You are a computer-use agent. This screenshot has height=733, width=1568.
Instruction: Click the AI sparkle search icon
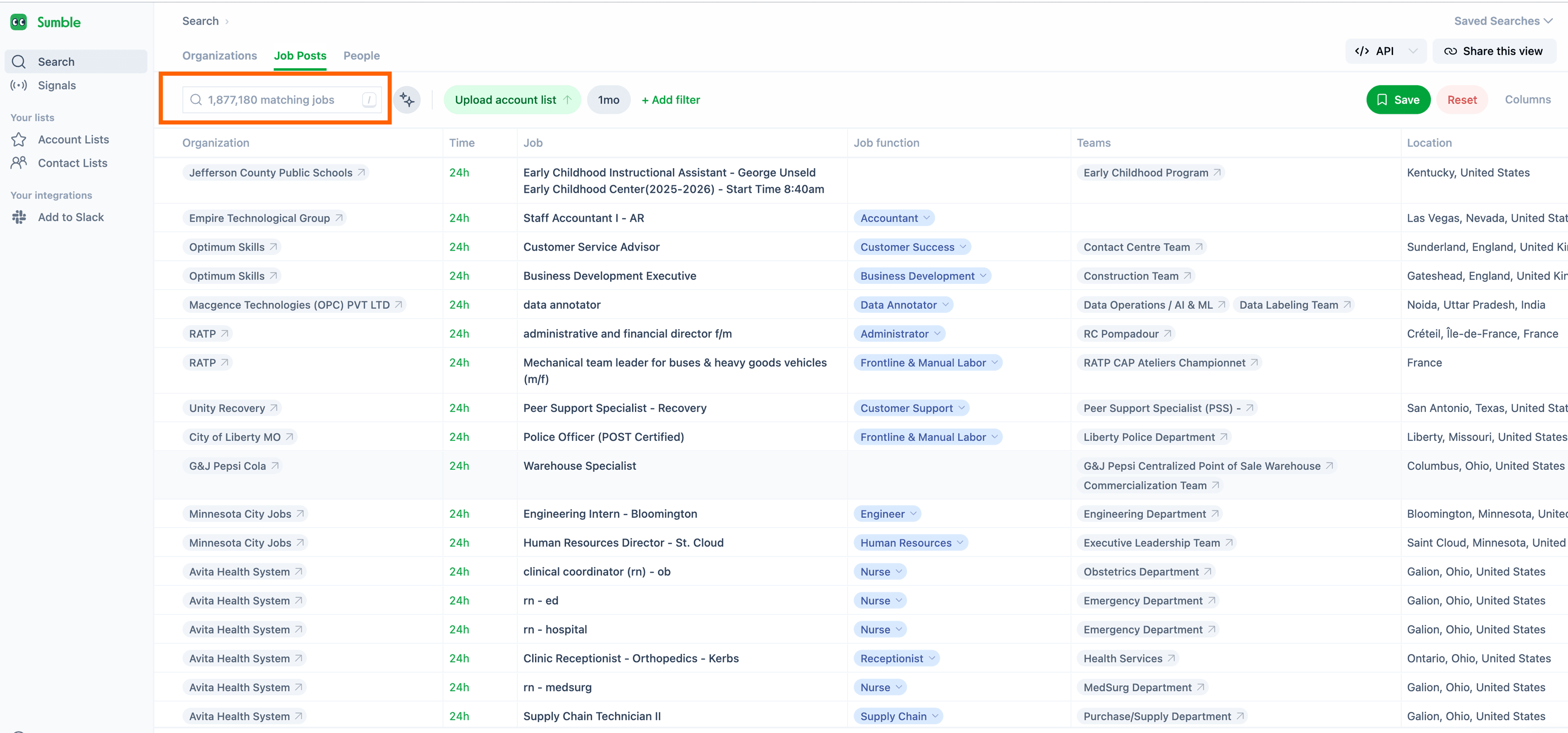pos(407,100)
